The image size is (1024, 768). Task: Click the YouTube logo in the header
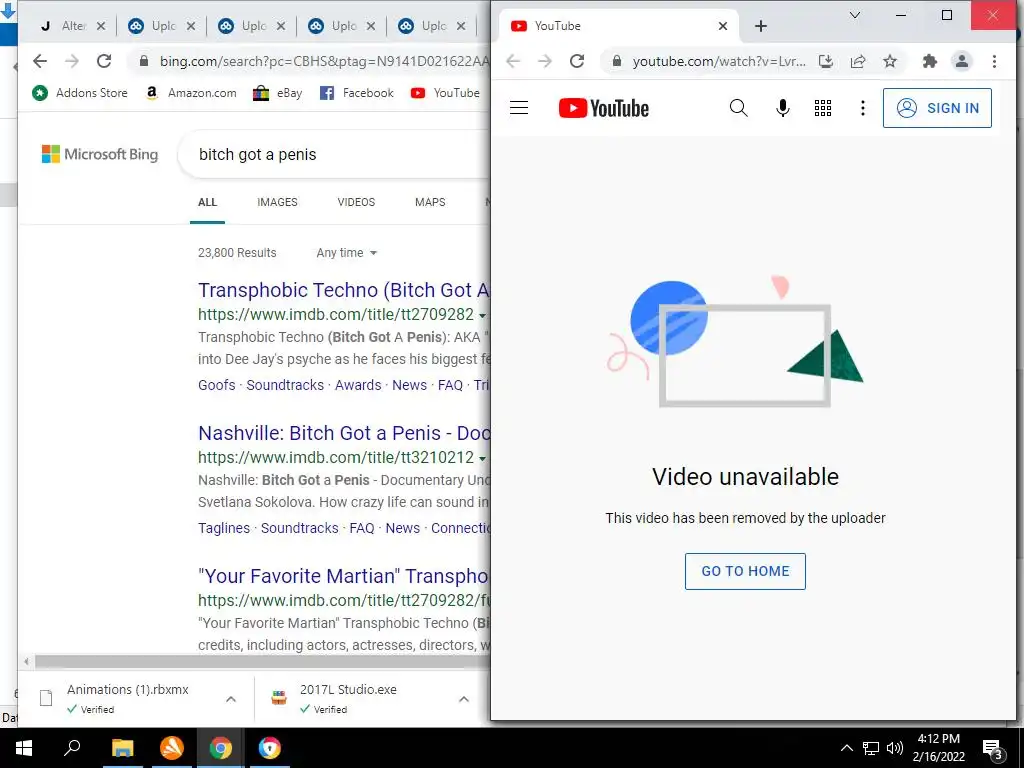point(603,108)
